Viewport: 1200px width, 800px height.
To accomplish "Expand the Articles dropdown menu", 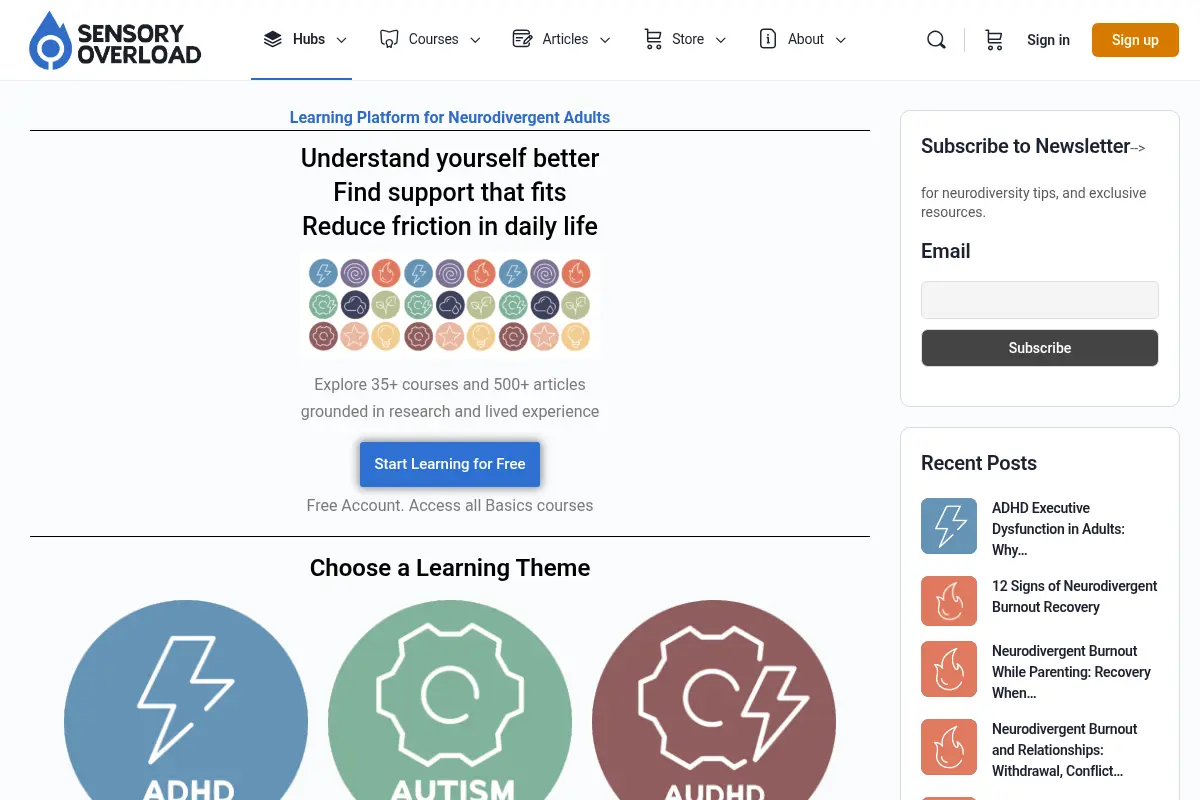I will click(561, 40).
